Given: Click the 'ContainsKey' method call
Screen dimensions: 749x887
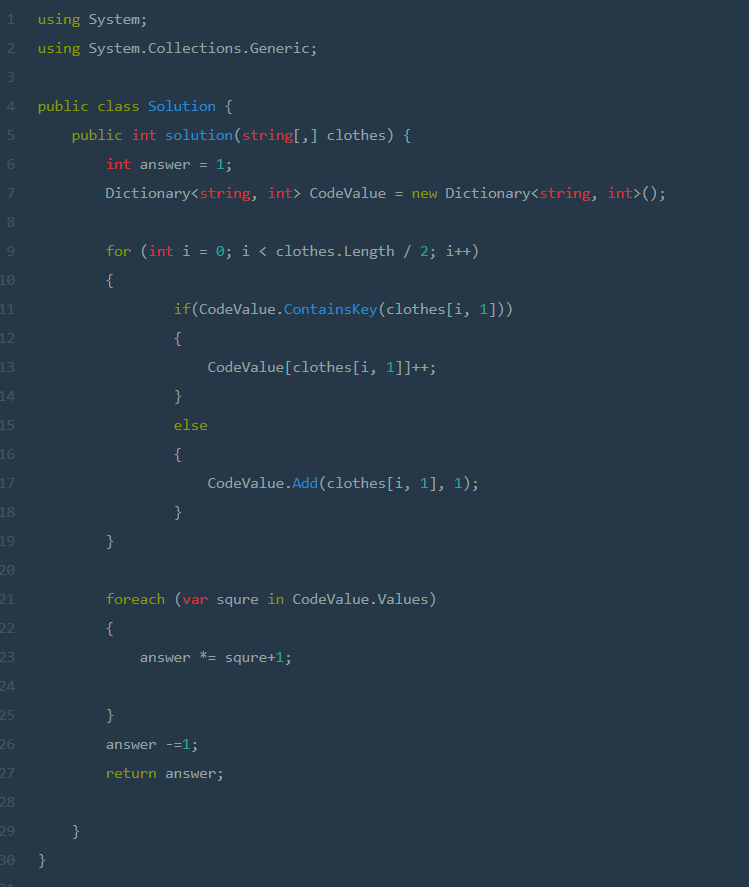Looking at the screenshot, I should [x=330, y=309].
